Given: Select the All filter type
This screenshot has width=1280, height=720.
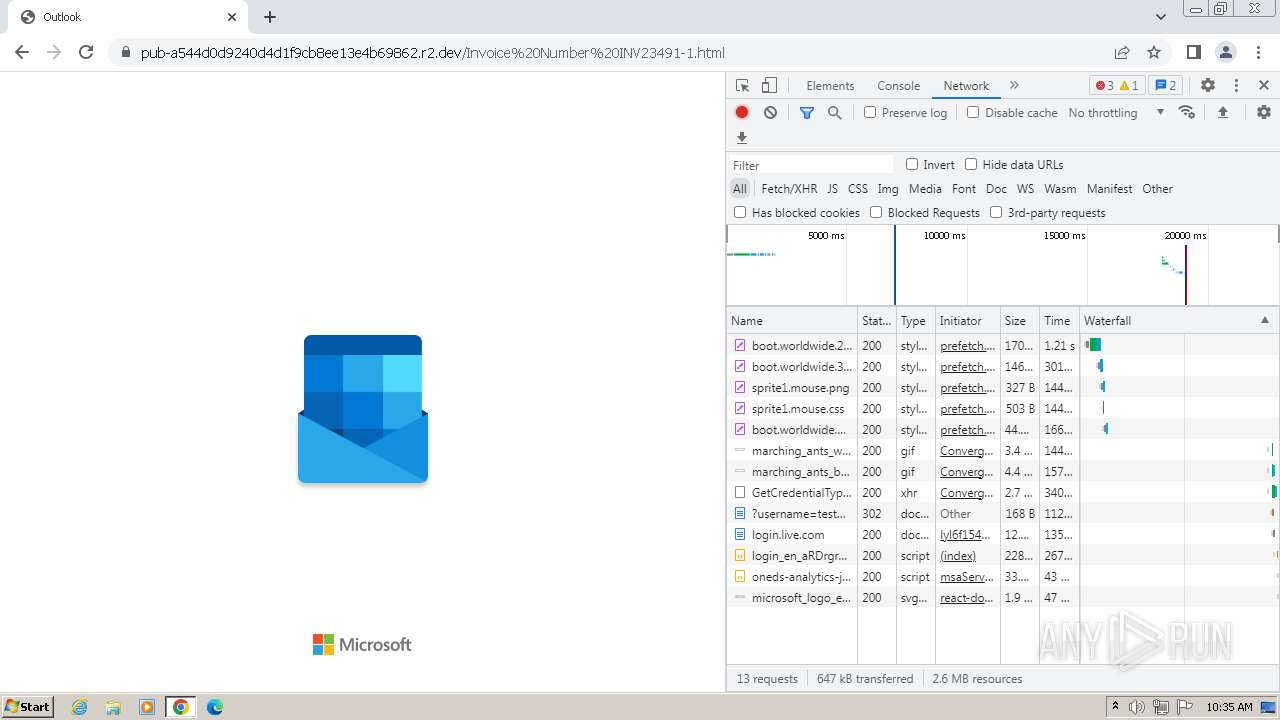Looking at the screenshot, I should tap(740, 189).
